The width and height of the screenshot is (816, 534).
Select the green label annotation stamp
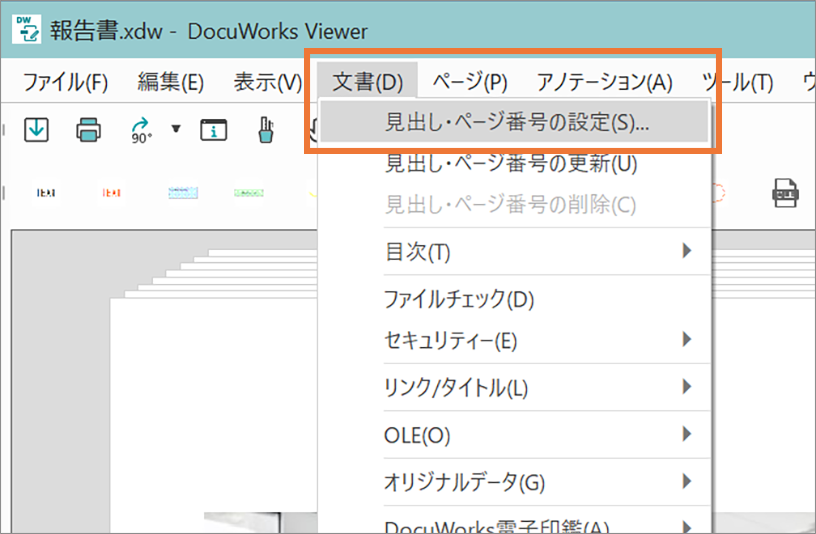[x=249, y=193]
